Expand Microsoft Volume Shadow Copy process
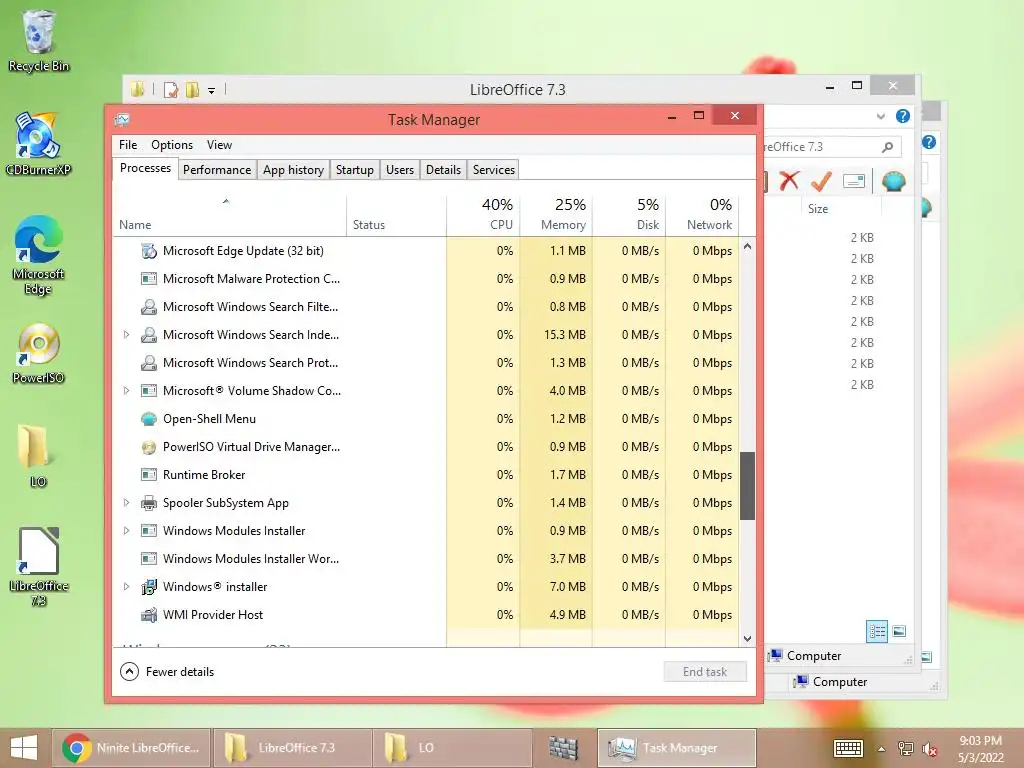Image resolution: width=1024 pixels, height=768 pixels. point(126,391)
